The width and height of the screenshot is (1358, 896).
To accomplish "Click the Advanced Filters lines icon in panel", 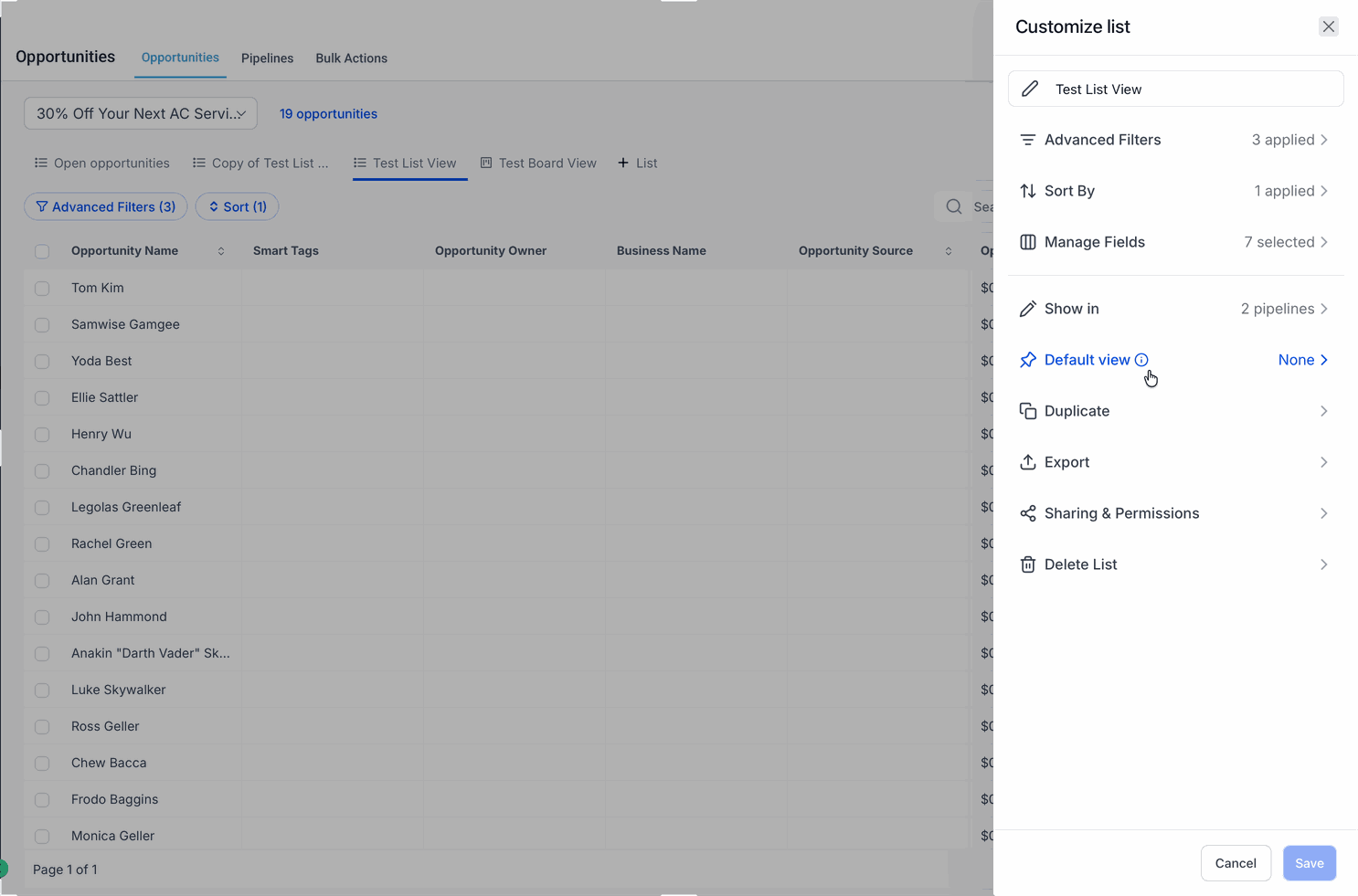I will (1028, 140).
